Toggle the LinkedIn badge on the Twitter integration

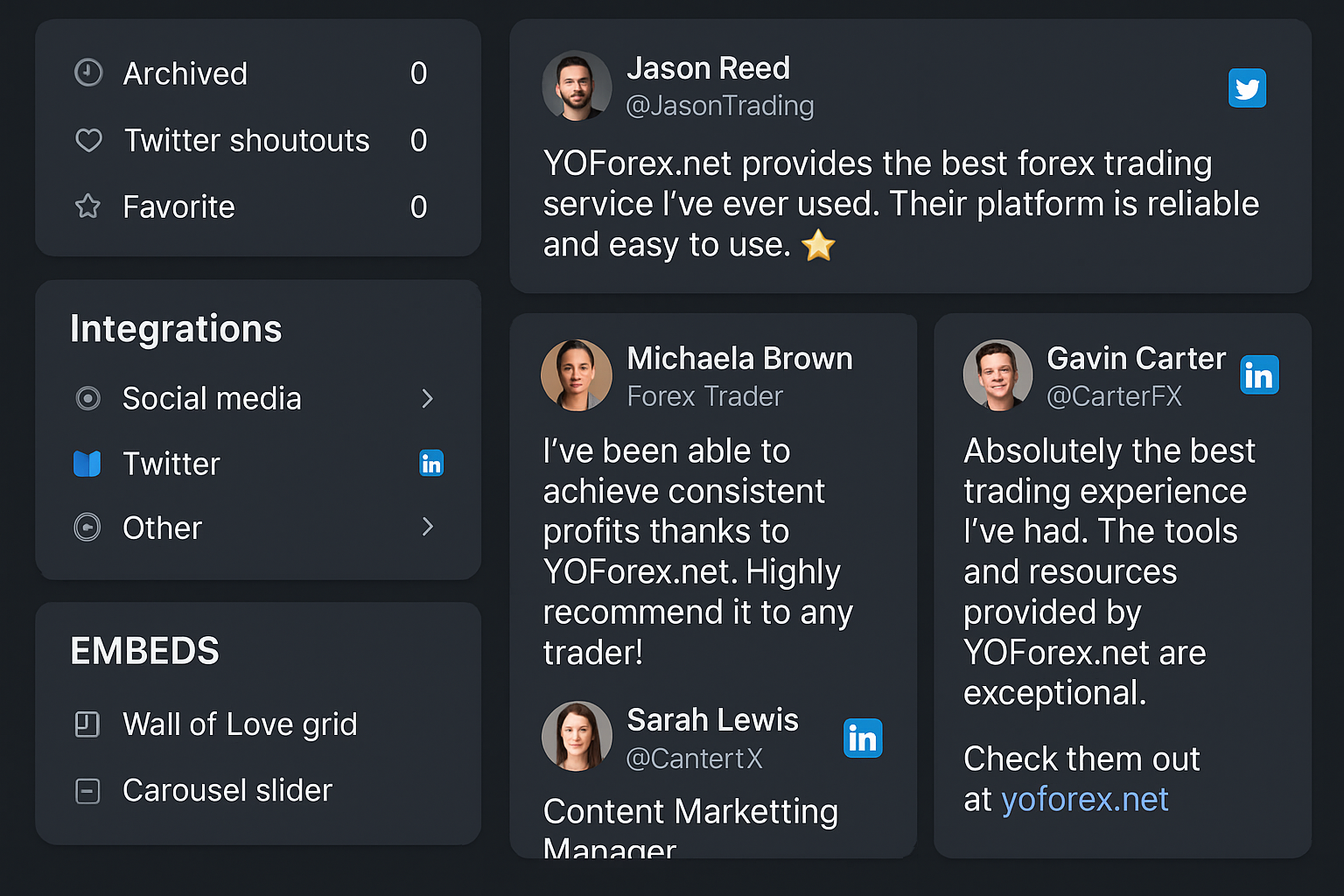[431, 463]
